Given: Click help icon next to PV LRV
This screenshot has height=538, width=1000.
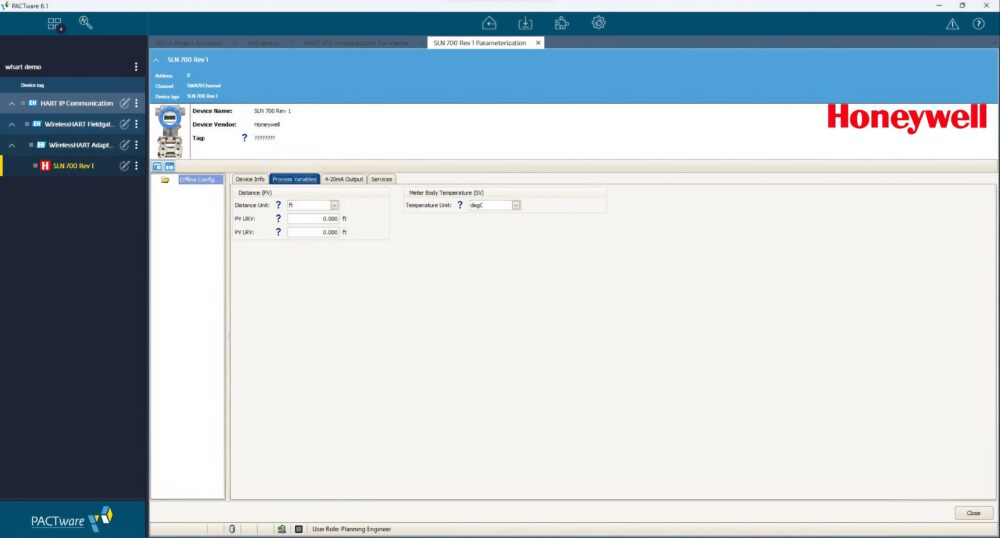Looking at the screenshot, I should pyautogui.click(x=278, y=232).
